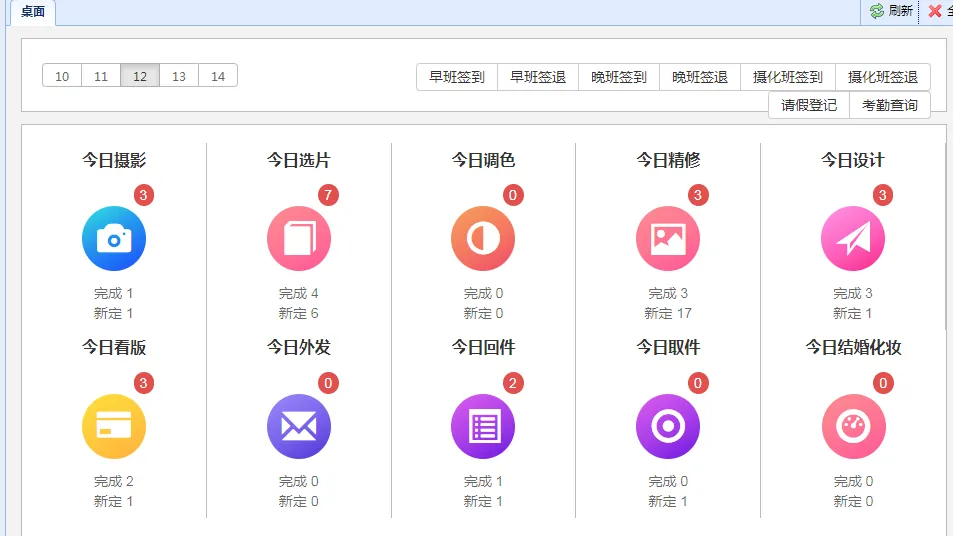
Task: Select the 今日精修 picture icon
Action: [668, 239]
